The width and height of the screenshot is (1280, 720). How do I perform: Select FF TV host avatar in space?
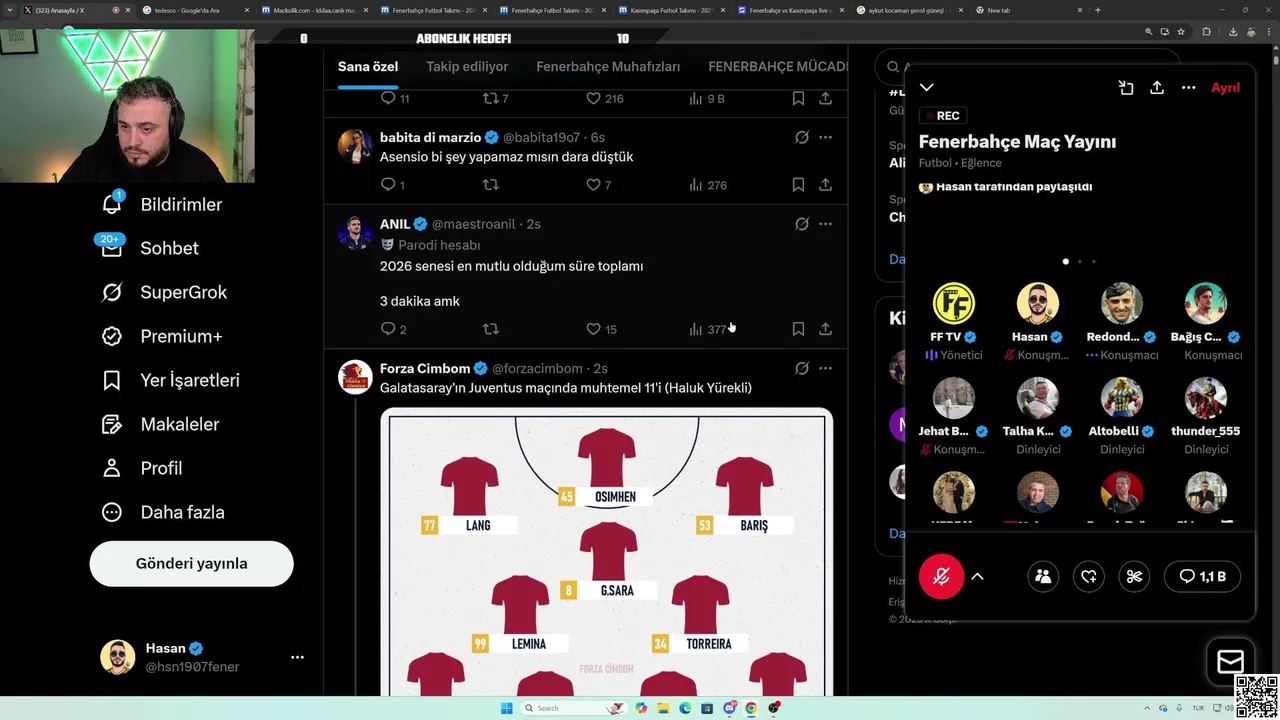coord(954,304)
